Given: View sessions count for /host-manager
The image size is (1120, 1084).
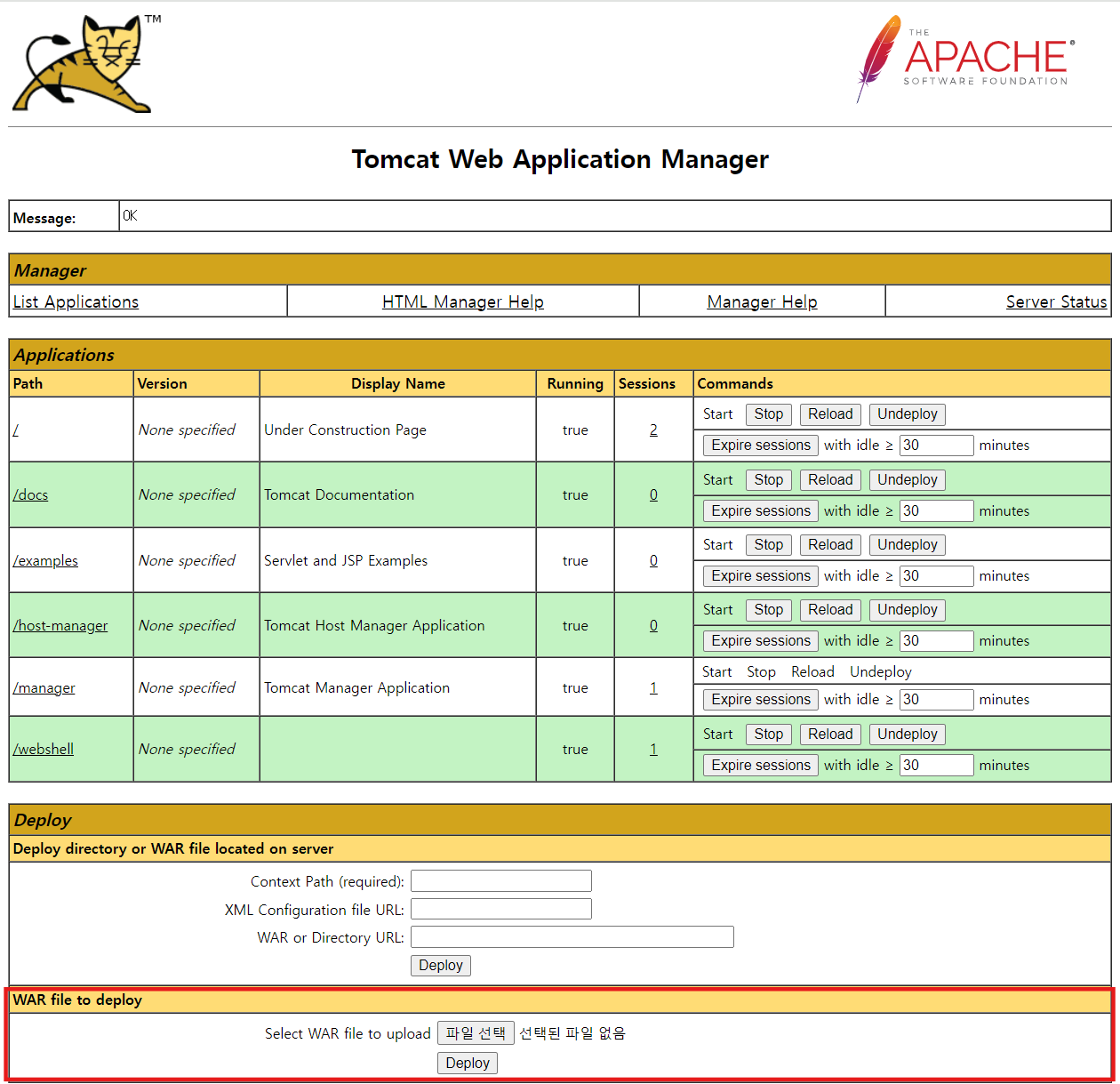Looking at the screenshot, I should [653, 625].
